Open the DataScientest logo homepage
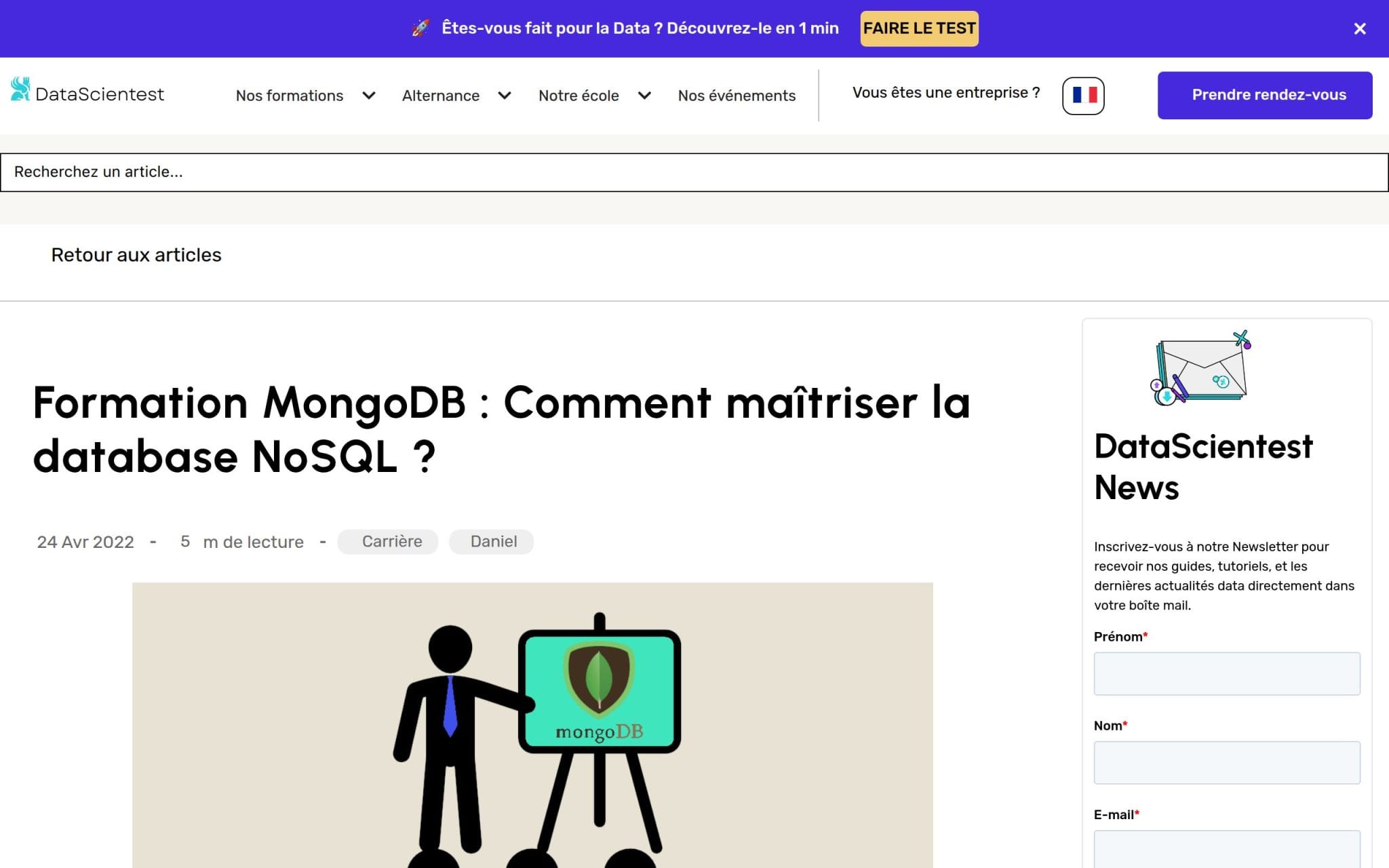This screenshot has height=868, width=1389. coord(87,91)
